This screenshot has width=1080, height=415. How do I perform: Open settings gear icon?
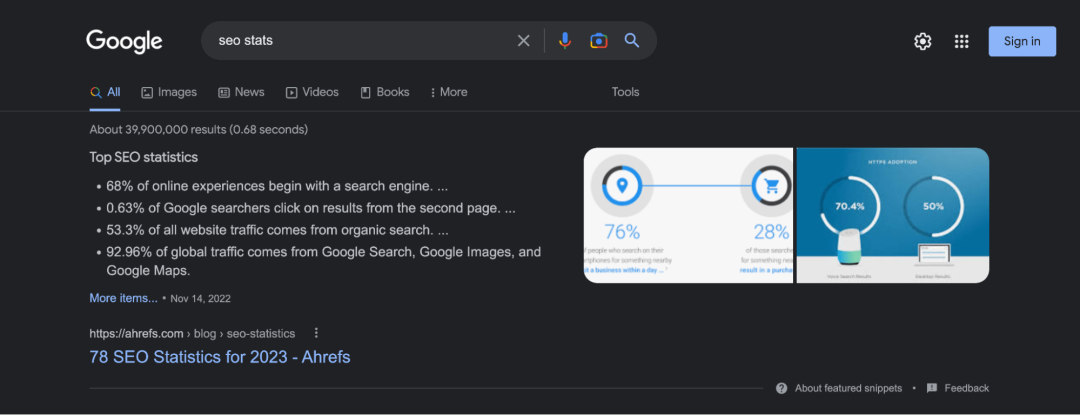(922, 41)
